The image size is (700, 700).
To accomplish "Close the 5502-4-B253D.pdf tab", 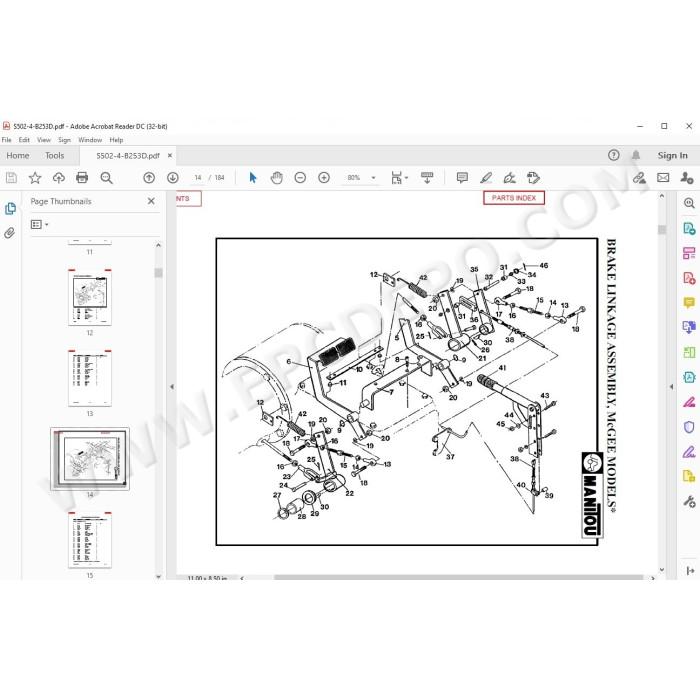I will pyautogui.click(x=170, y=155).
